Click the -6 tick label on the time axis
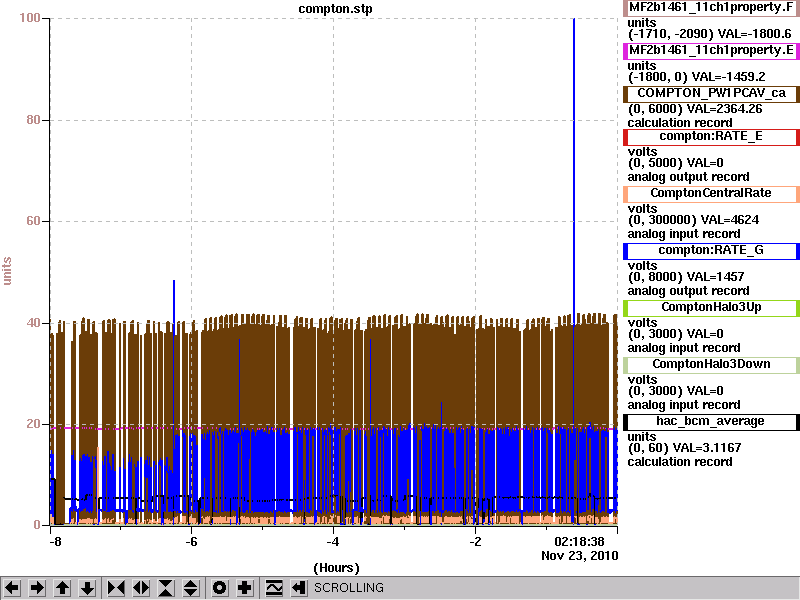800x600 pixels. pyautogui.click(x=191, y=542)
